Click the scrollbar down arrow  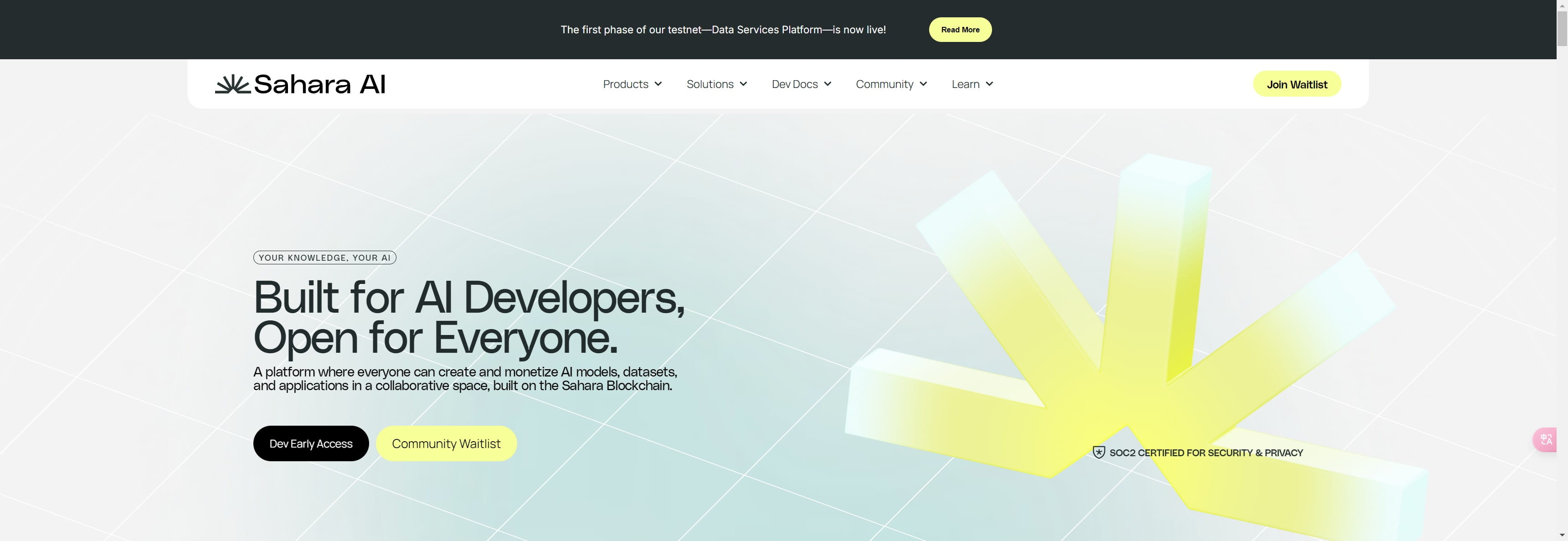click(1562, 536)
